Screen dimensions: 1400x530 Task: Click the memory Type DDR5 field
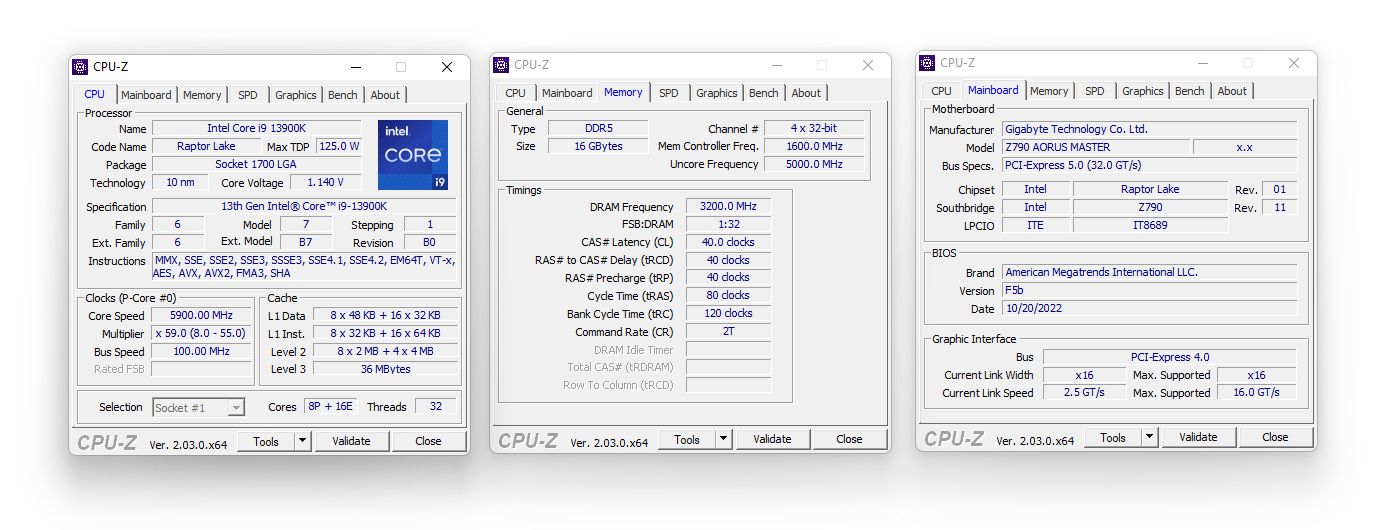click(x=598, y=129)
